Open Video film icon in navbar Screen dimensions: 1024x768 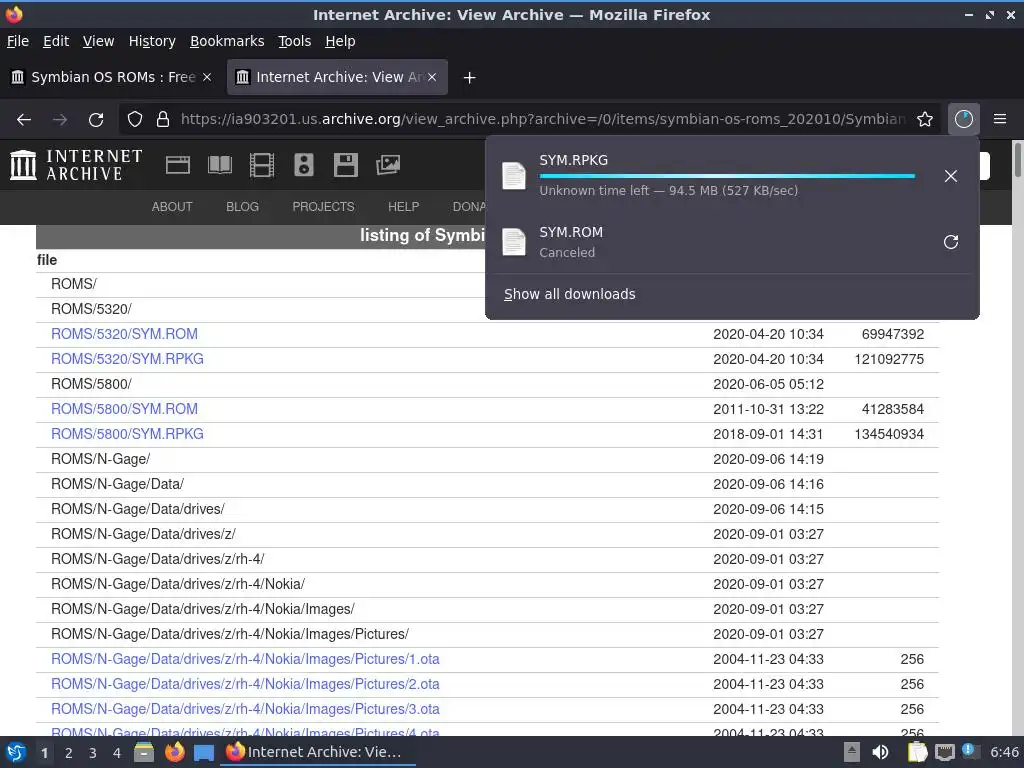[262, 165]
